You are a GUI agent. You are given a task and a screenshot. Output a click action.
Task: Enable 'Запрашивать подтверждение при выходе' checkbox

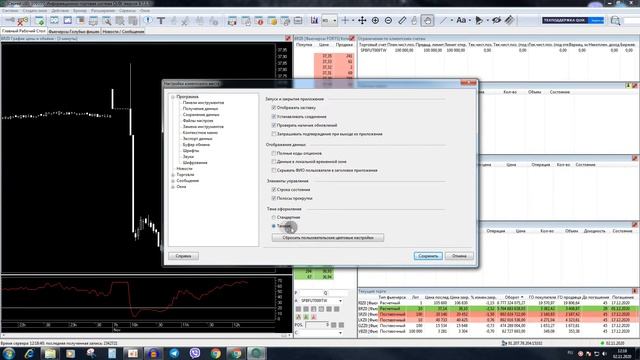tap(274, 134)
